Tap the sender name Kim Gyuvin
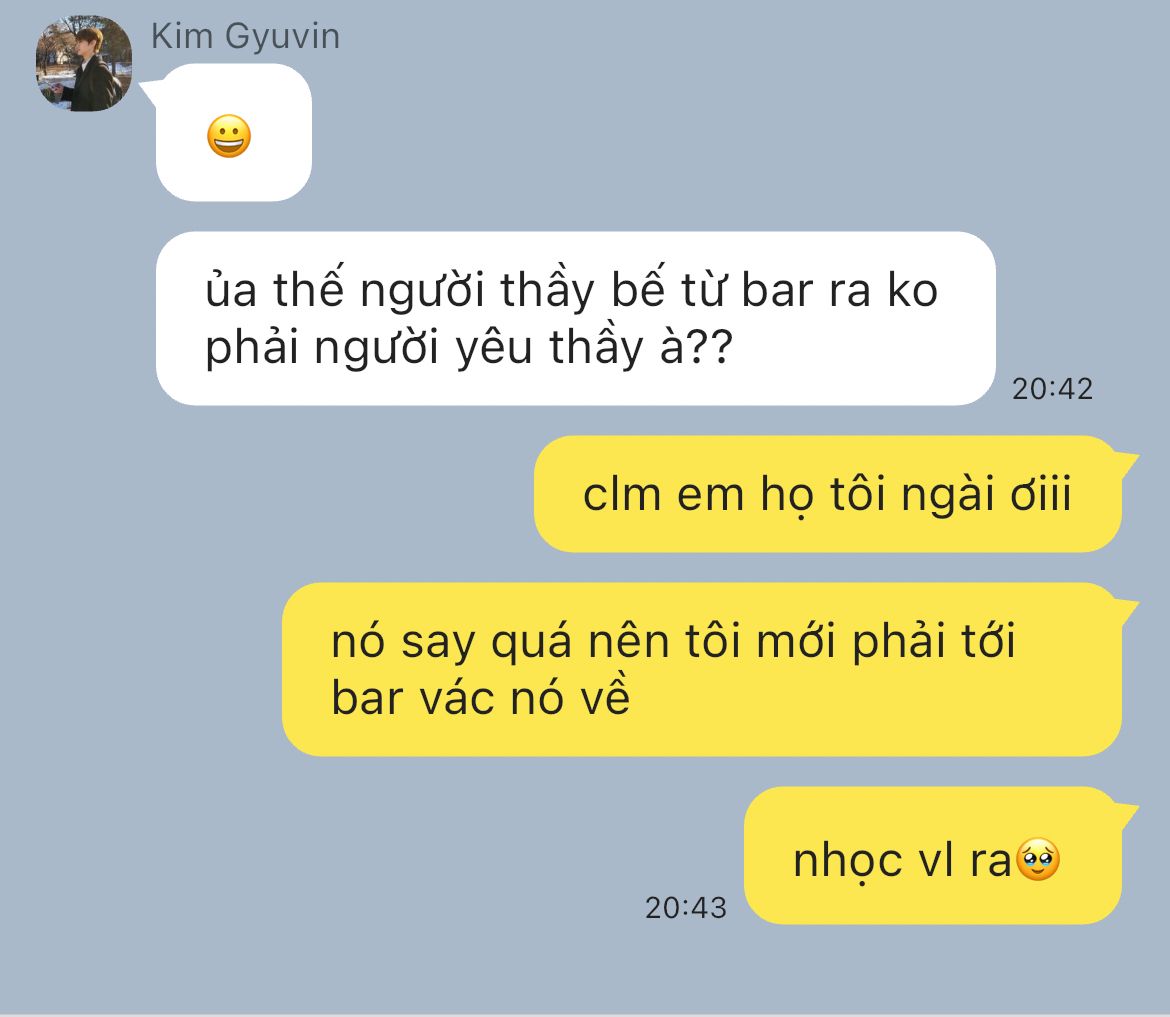The image size is (1170, 1017). click(x=245, y=37)
